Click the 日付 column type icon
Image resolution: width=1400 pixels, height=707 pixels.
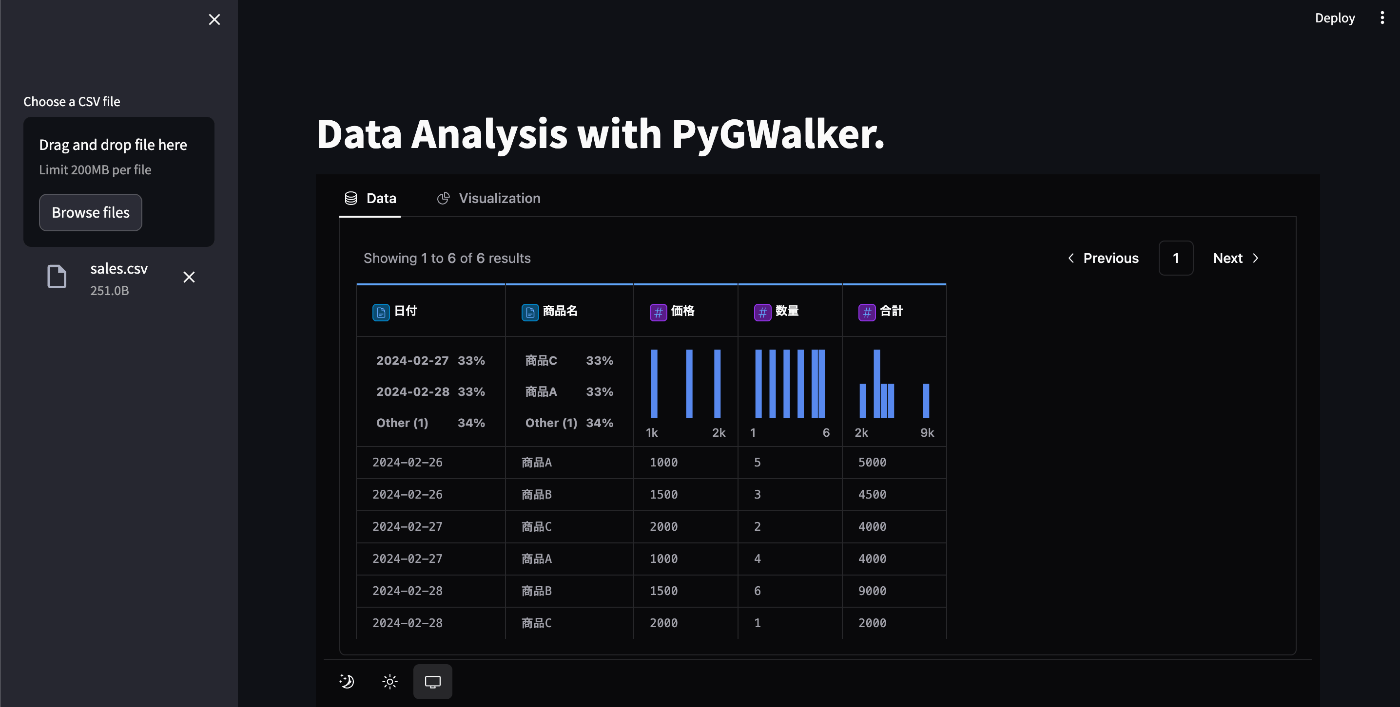pyautogui.click(x=380, y=312)
